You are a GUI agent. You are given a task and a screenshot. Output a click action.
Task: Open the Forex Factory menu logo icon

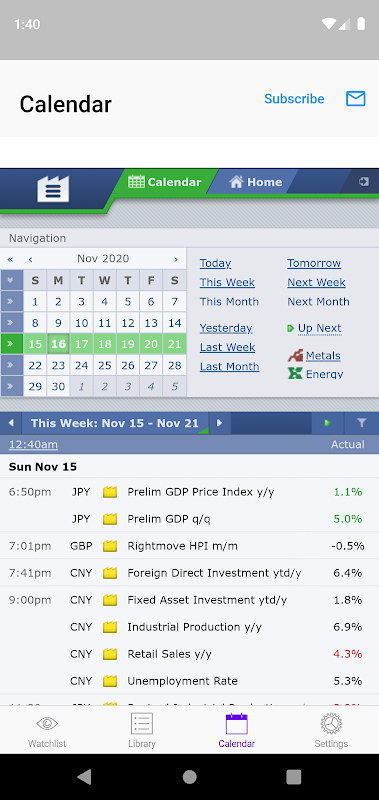[x=53, y=189]
